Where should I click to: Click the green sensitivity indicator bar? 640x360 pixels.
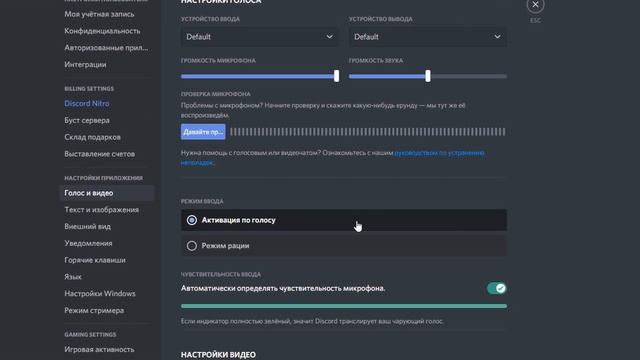tap(344, 306)
